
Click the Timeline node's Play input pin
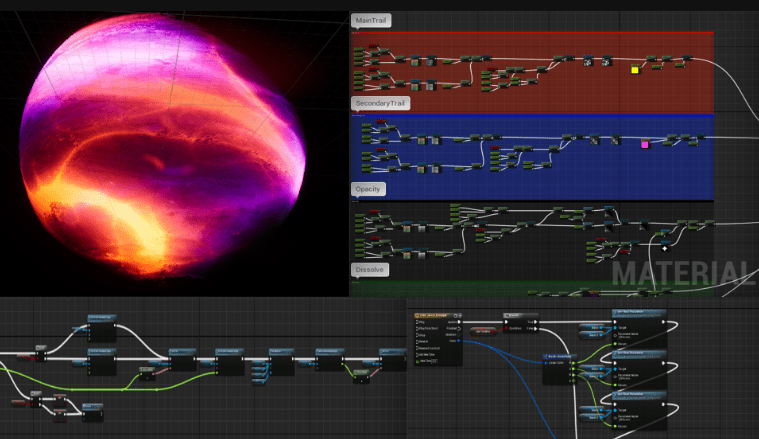coord(417,322)
